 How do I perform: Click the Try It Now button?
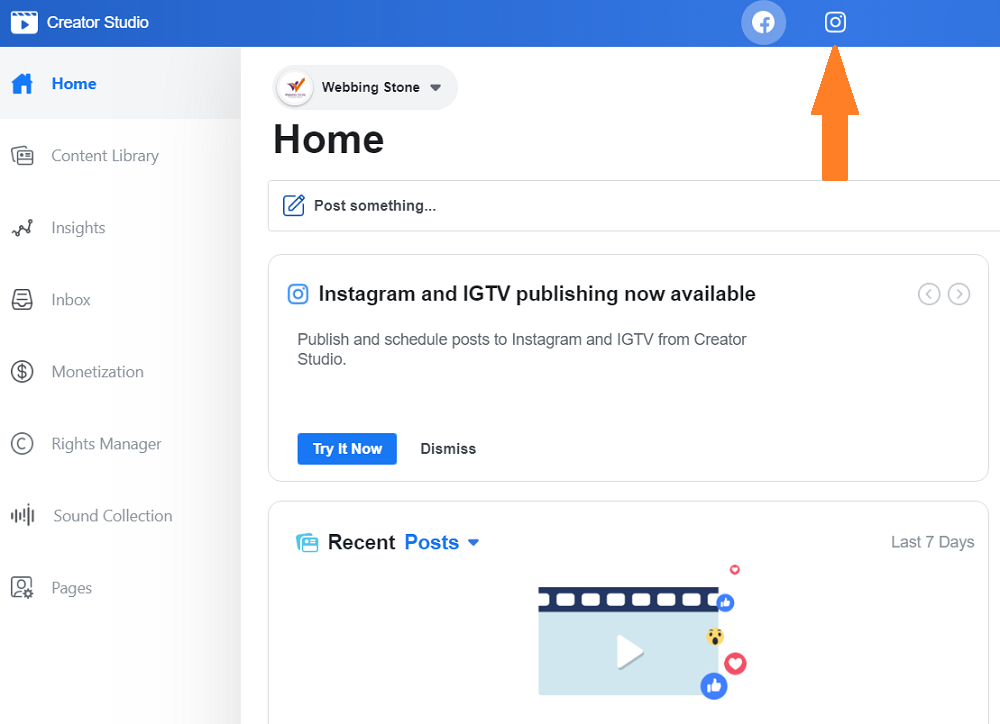coord(347,449)
